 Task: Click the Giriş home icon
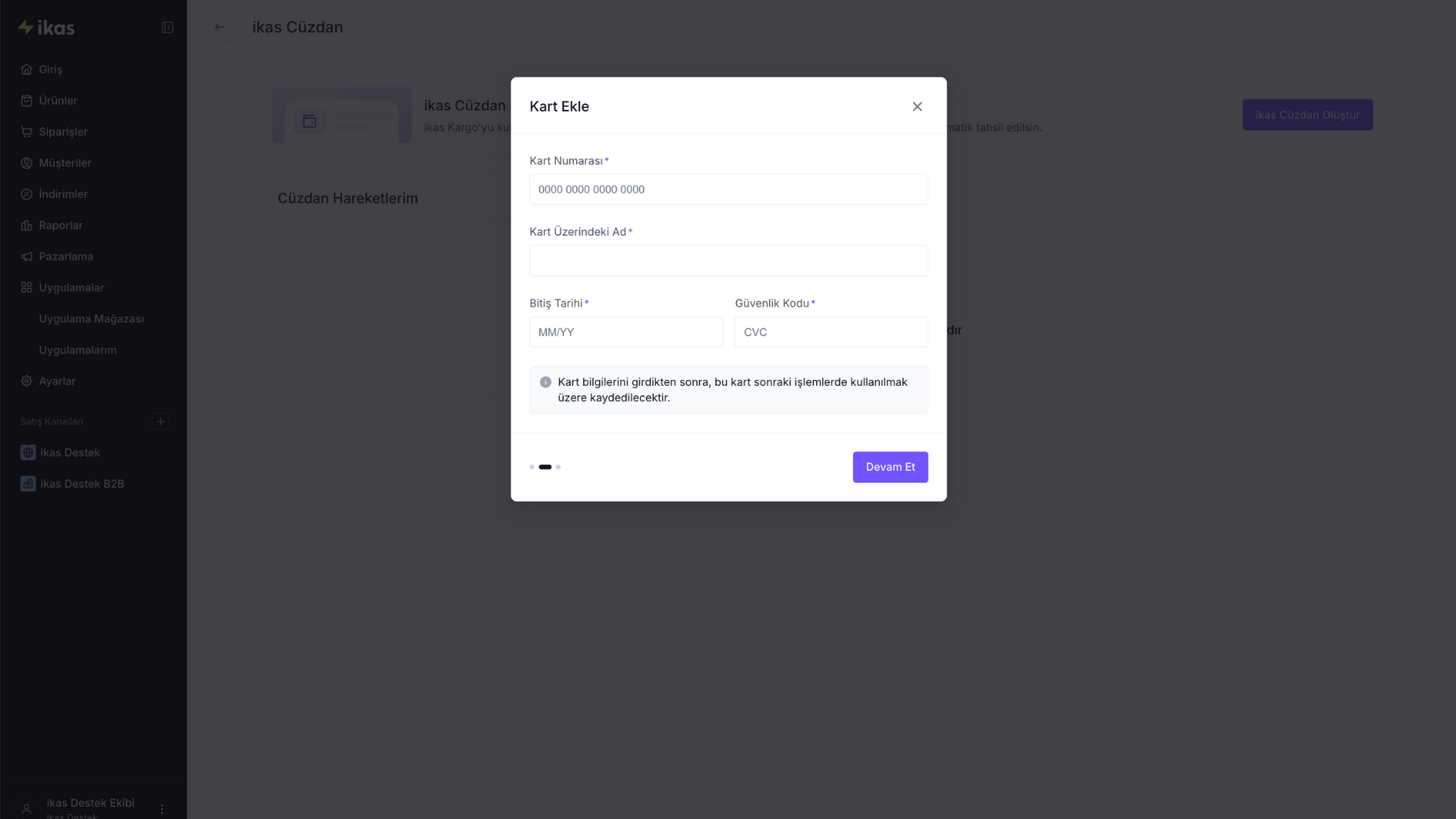tap(27, 69)
